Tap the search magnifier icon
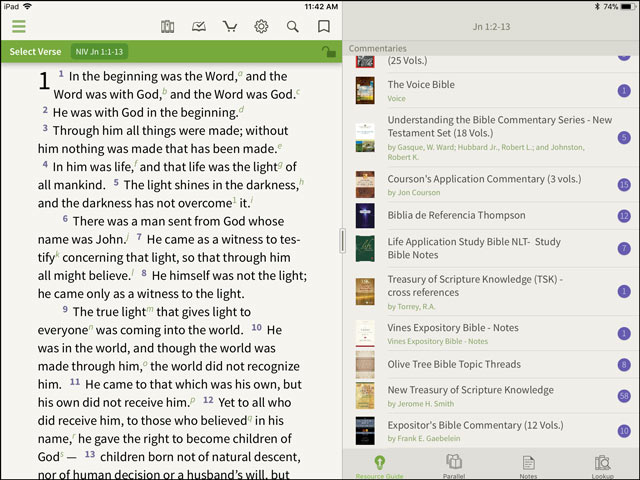Screen dimensions: 640x480 click(293, 27)
